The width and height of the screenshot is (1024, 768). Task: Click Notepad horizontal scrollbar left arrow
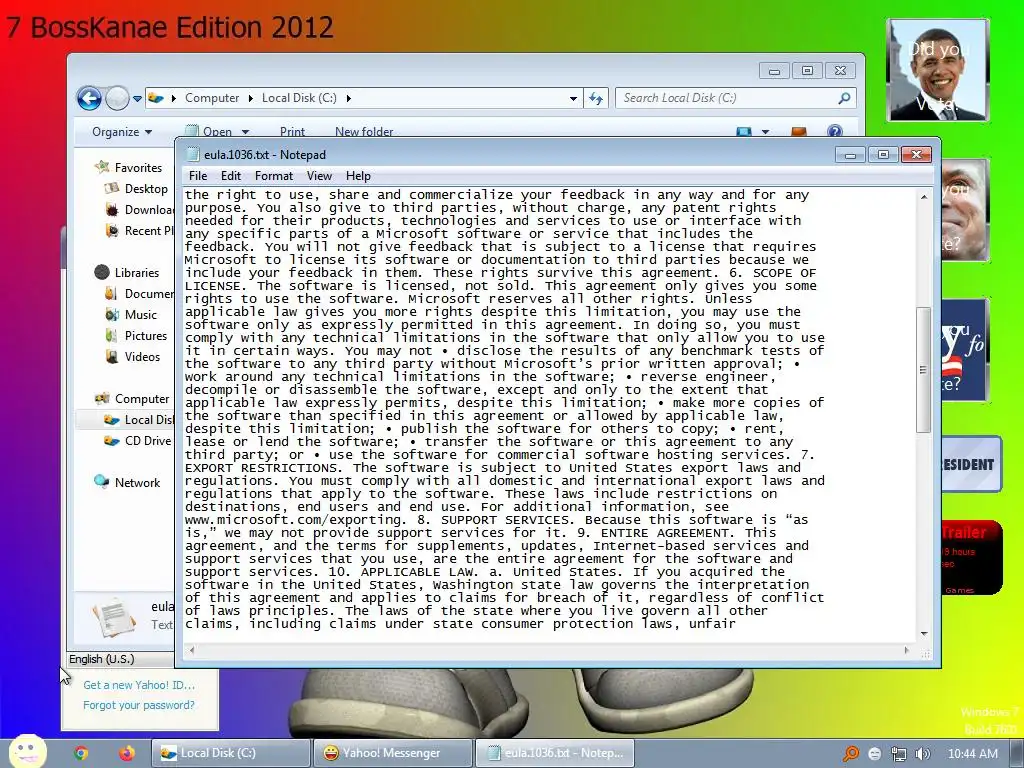click(x=191, y=650)
